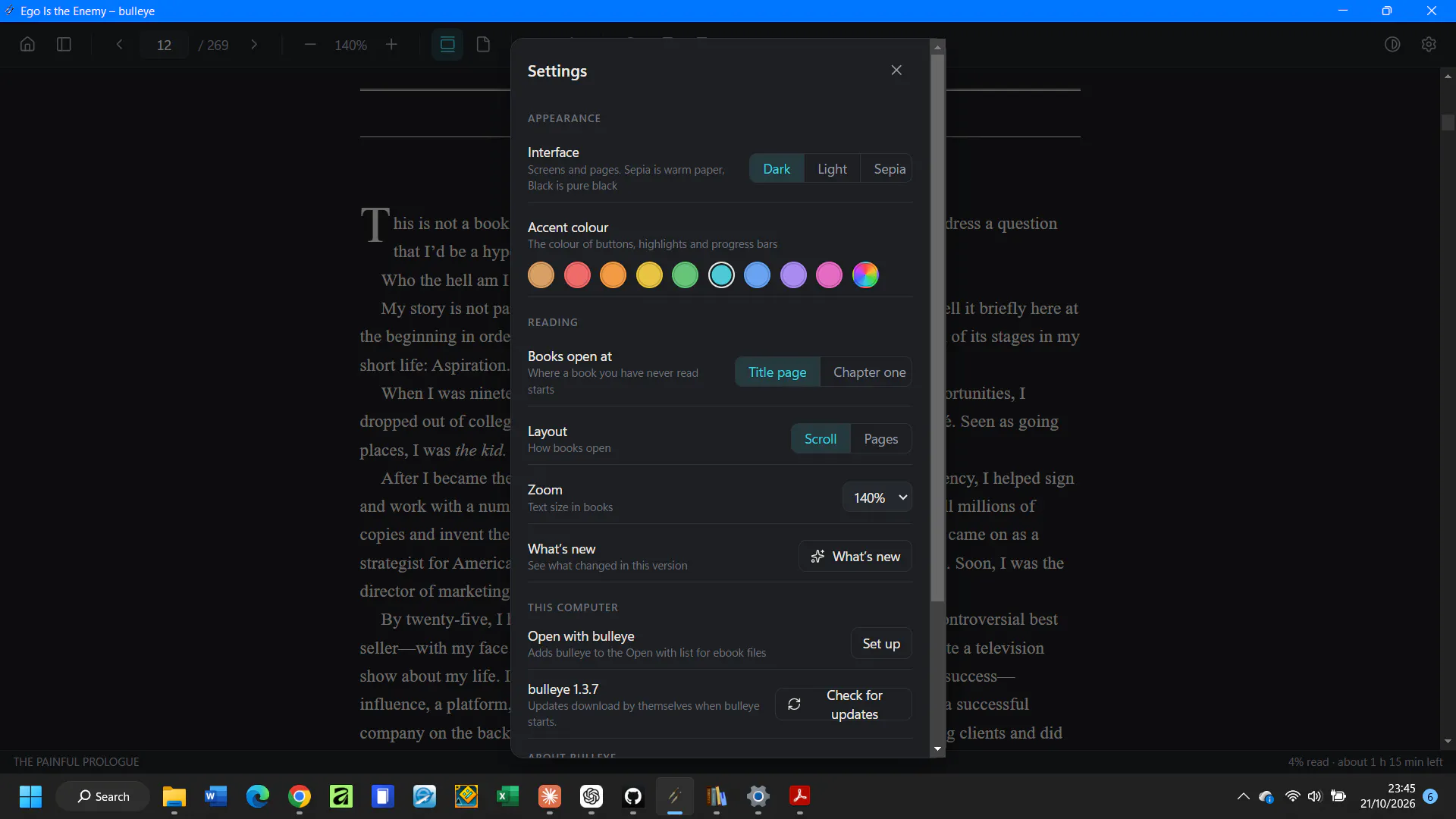This screenshot has height=819, width=1456.
Task: Go to the library home icon
Action: coord(27,45)
